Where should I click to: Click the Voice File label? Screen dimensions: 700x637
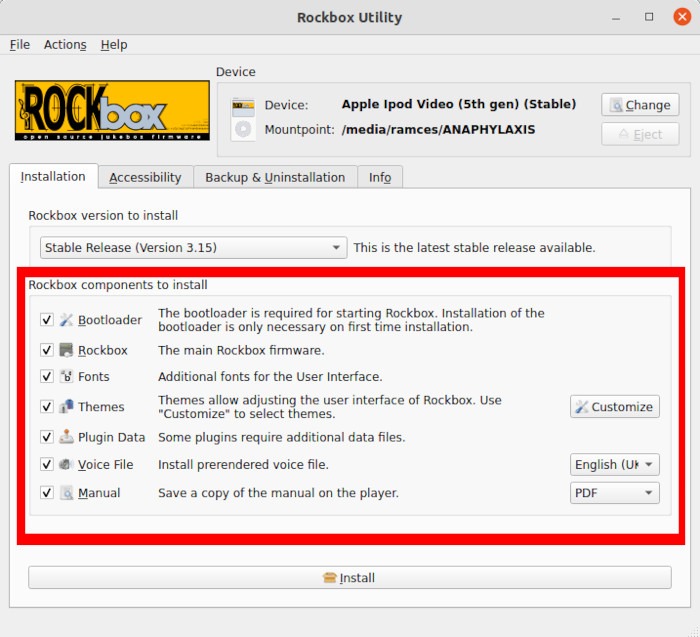click(x=105, y=465)
